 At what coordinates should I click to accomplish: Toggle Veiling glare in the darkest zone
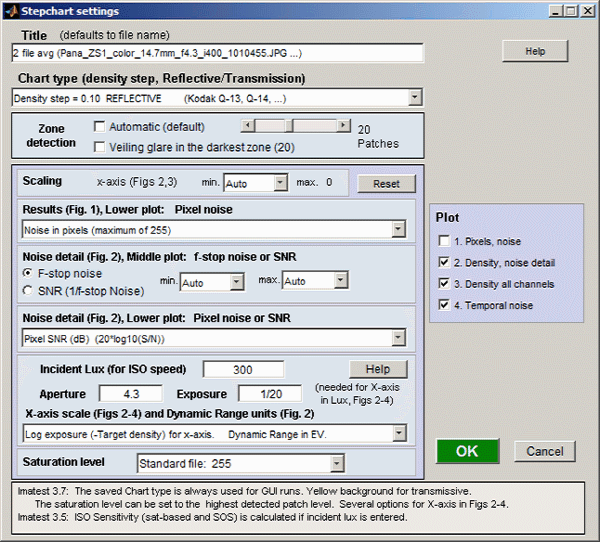pyautogui.click(x=99, y=147)
